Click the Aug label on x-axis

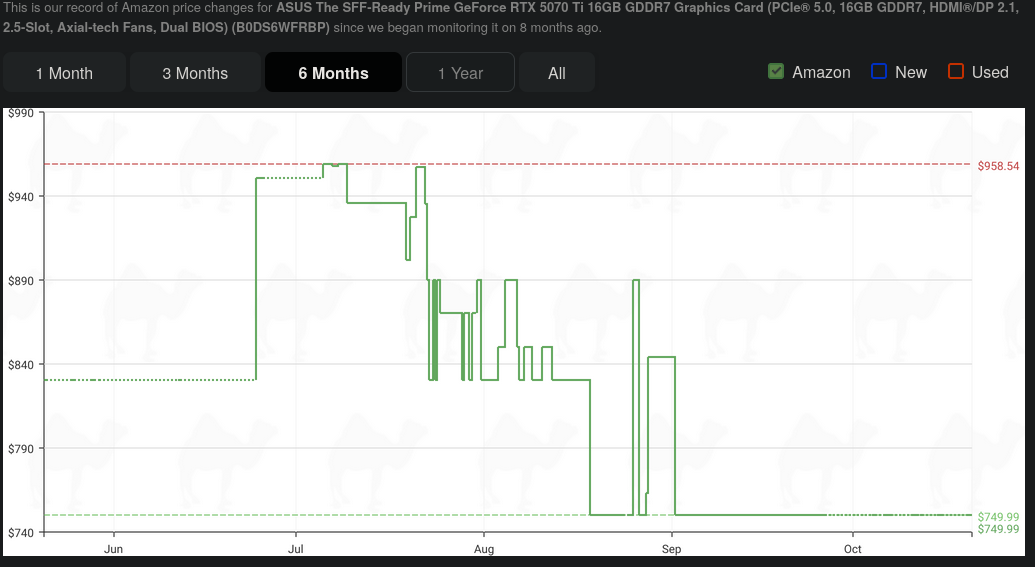tap(484, 549)
